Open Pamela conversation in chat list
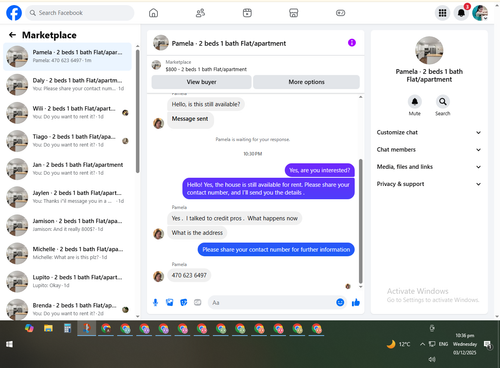The width and height of the screenshot is (500, 368). [67, 56]
